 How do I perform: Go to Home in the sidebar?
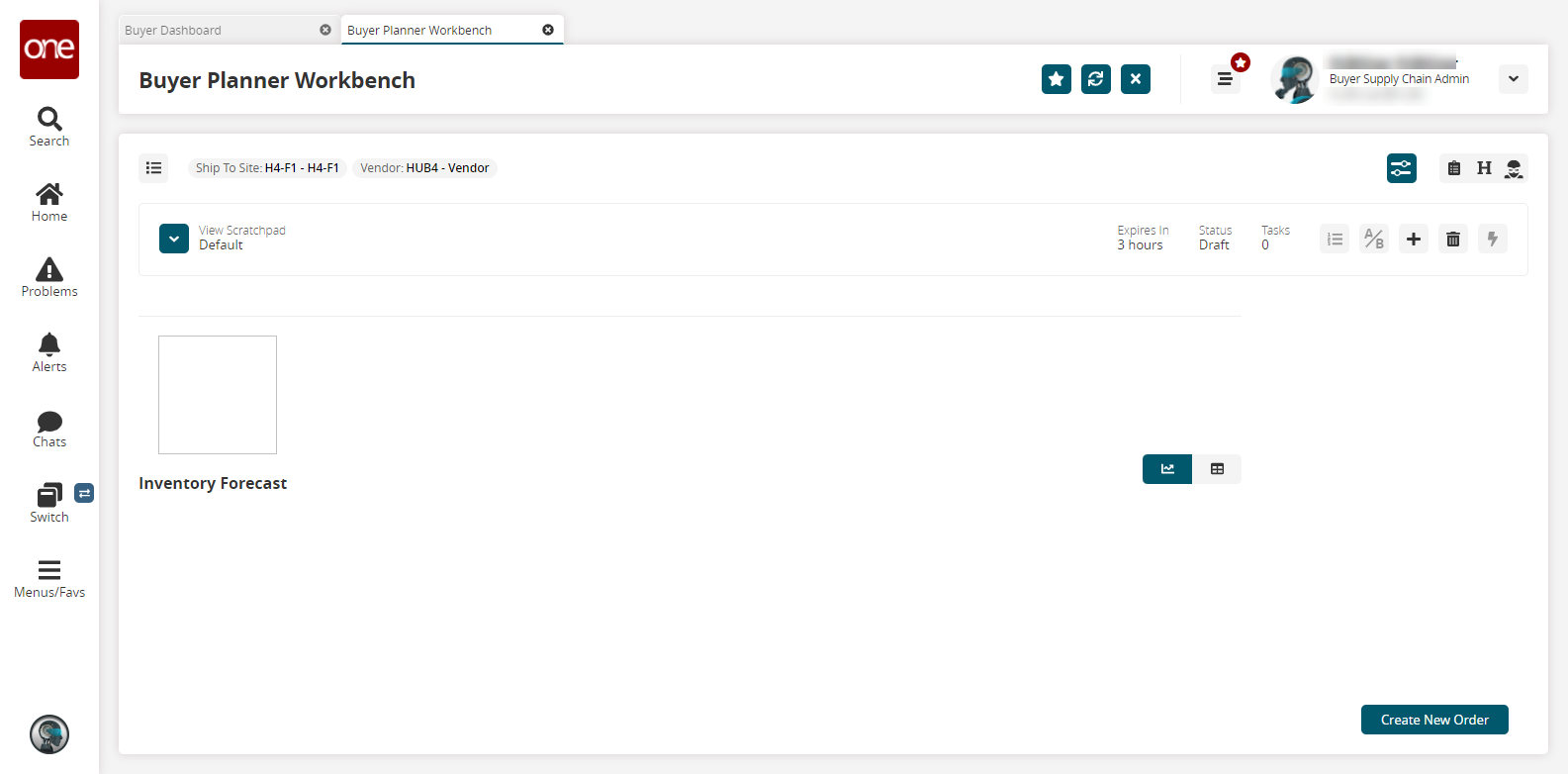click(x=49, y=203)
